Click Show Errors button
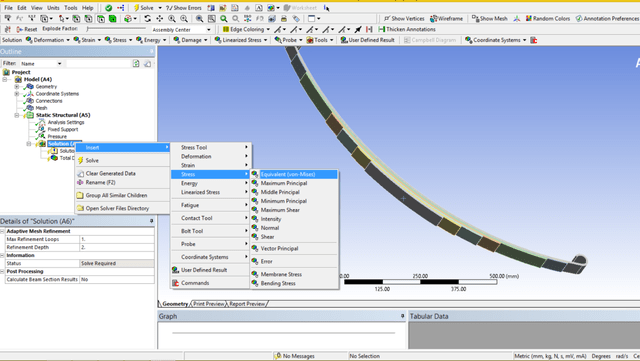 [184, 8]
